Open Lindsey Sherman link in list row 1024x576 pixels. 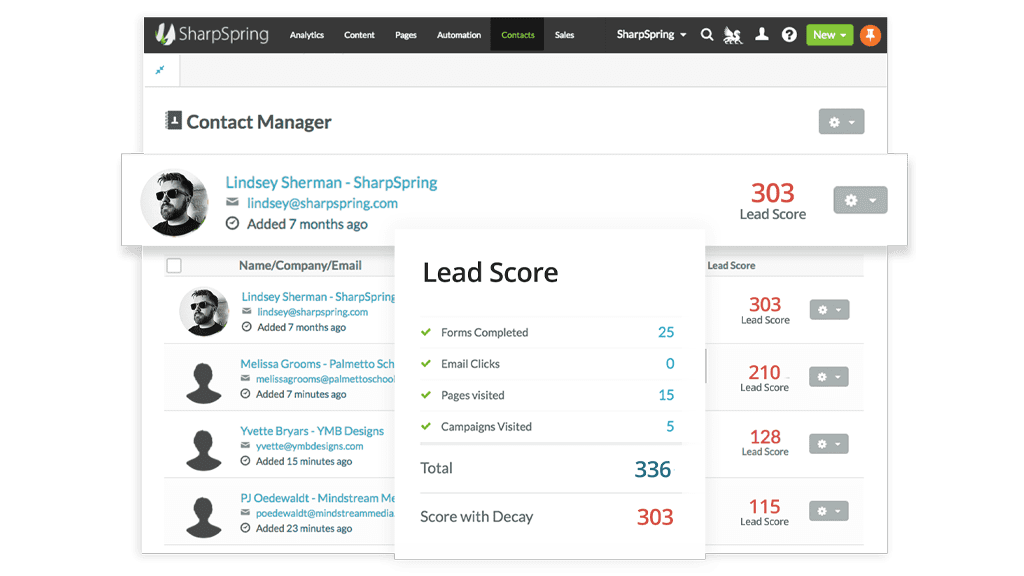(x=318, y=296)
